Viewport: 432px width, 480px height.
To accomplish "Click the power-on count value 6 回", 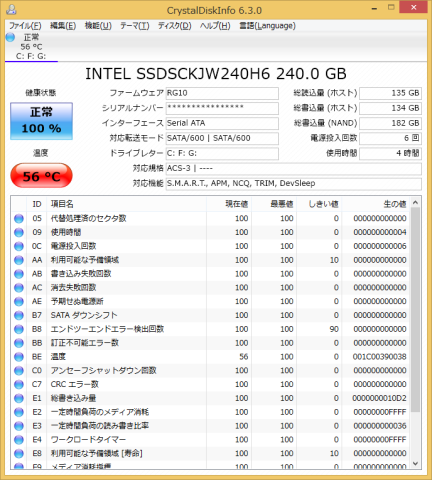I will (x=390, y=138).
